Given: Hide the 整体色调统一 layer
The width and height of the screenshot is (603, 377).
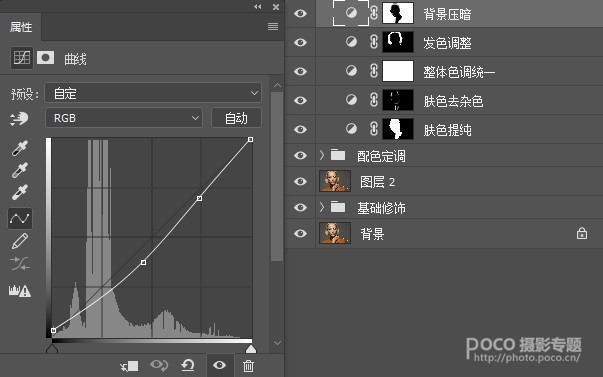Looking at the screenshot, I should point(300,71).
